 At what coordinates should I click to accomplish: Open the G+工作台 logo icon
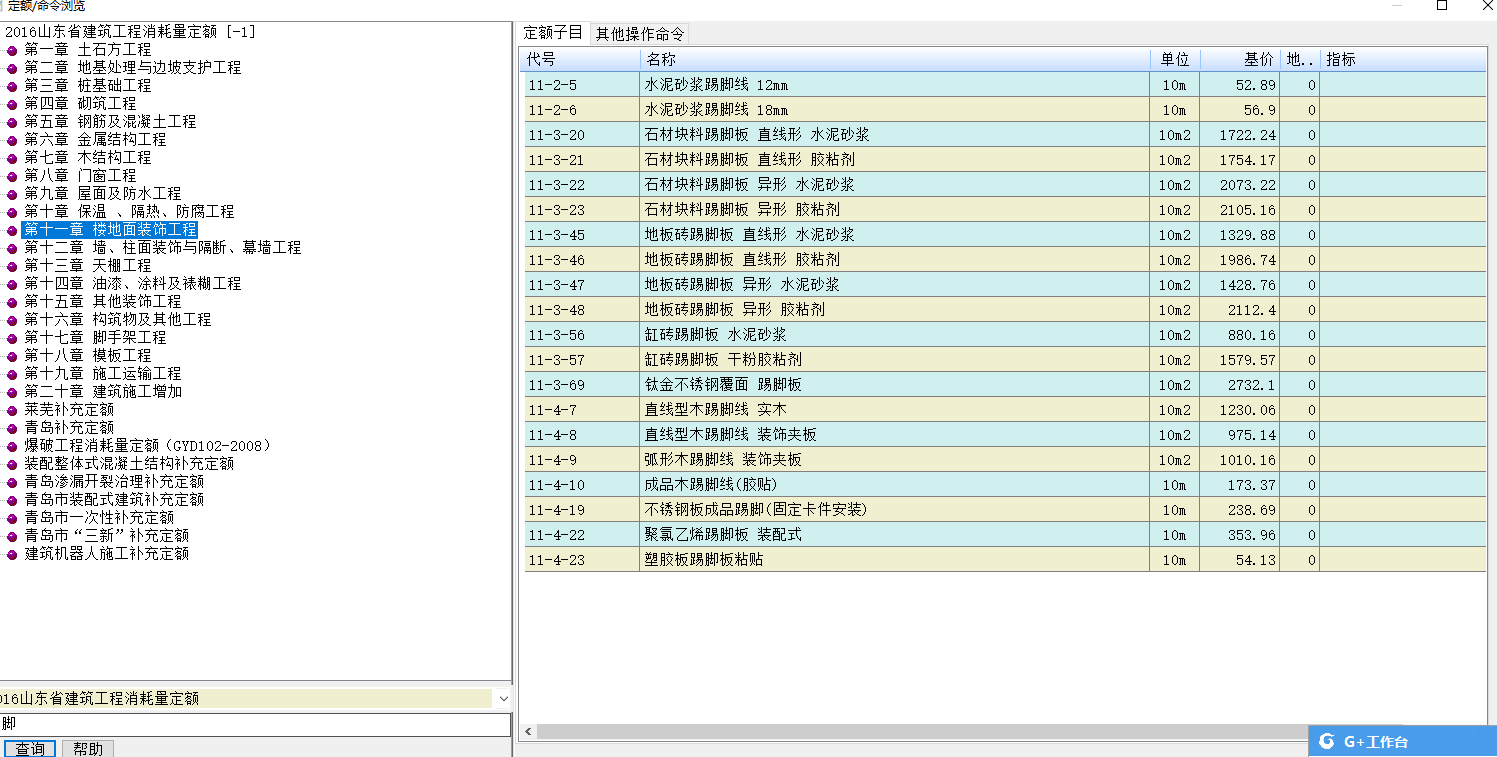(x=1327, y=741)
